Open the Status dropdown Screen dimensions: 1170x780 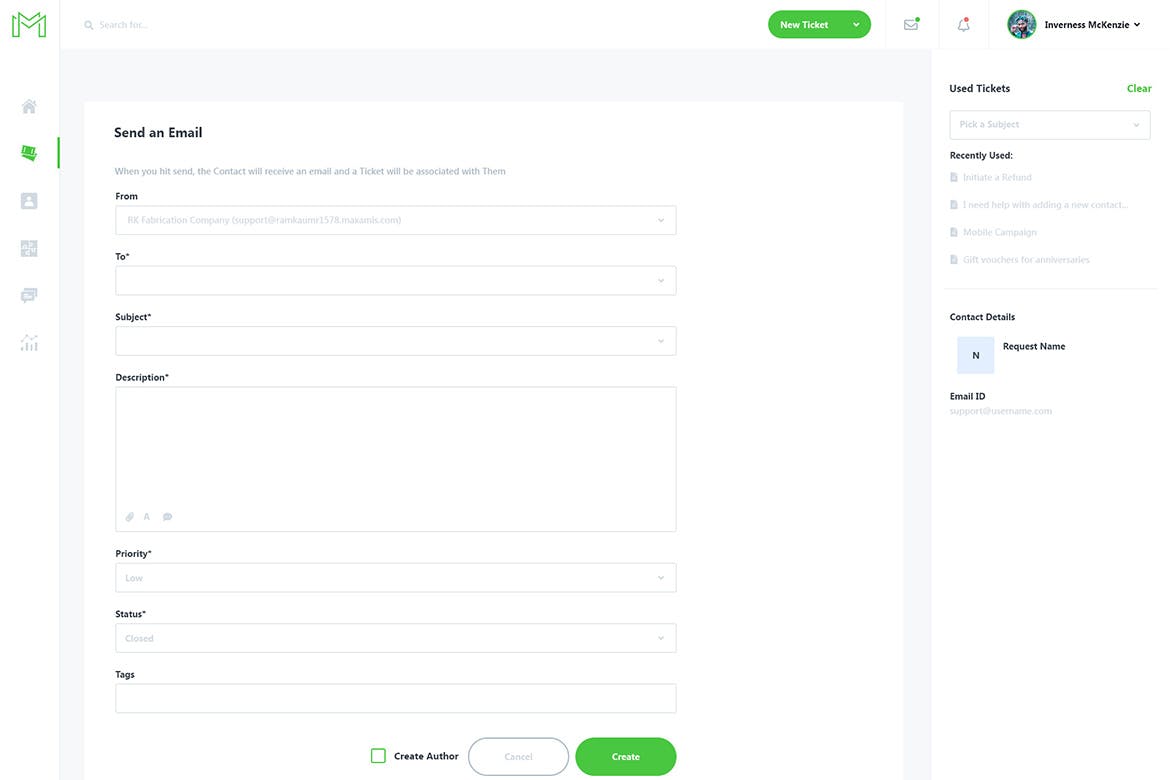[x=395, y=638]
